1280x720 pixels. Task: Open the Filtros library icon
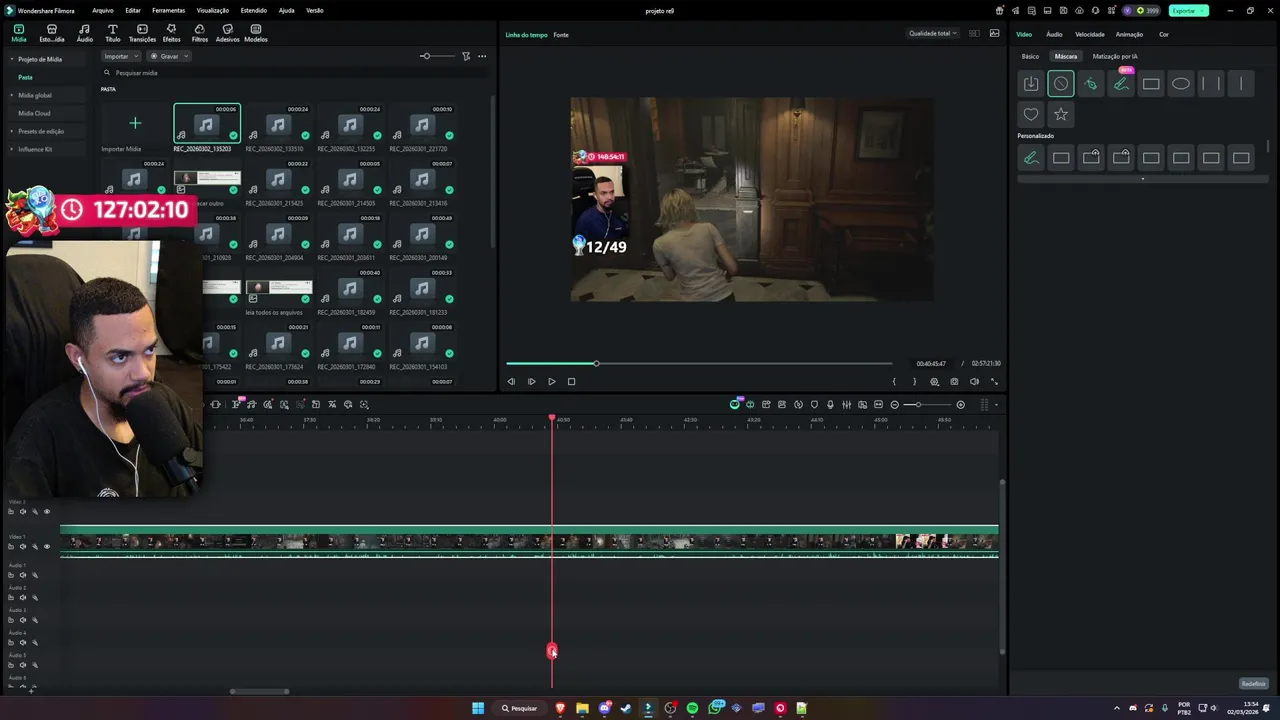(199, 33)
